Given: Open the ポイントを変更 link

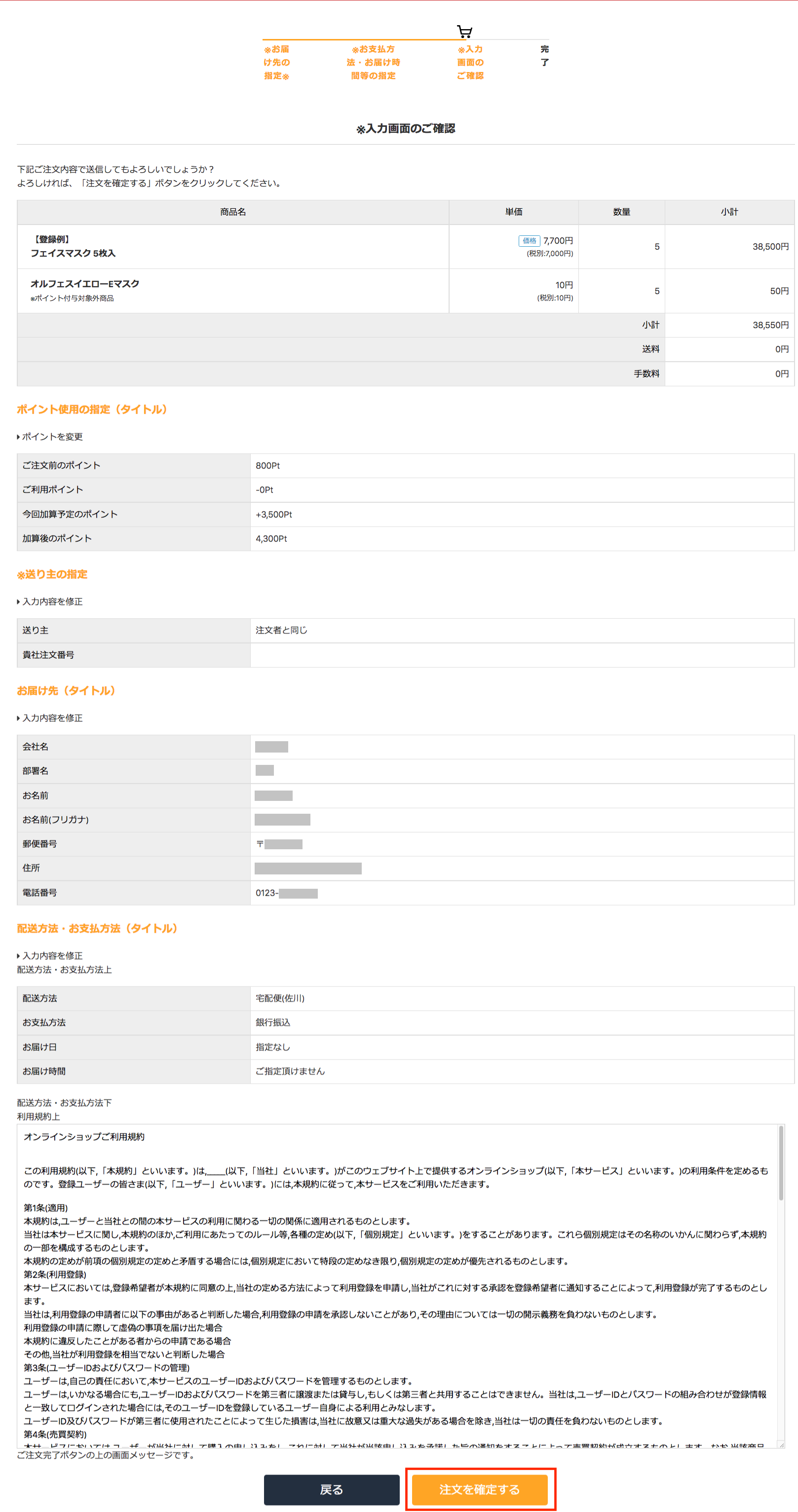Looking at the screenshot, I should 52,437.
